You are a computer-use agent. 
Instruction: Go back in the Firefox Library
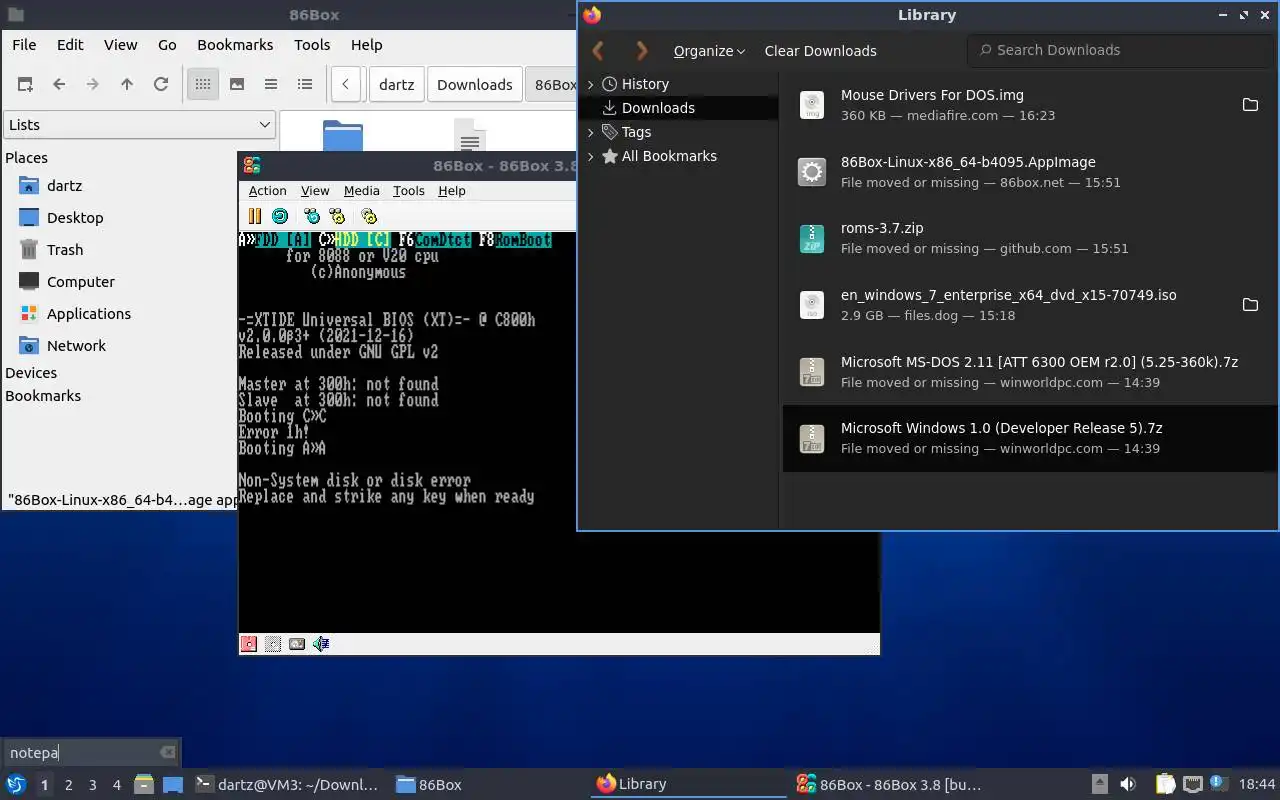coord(598,50)
